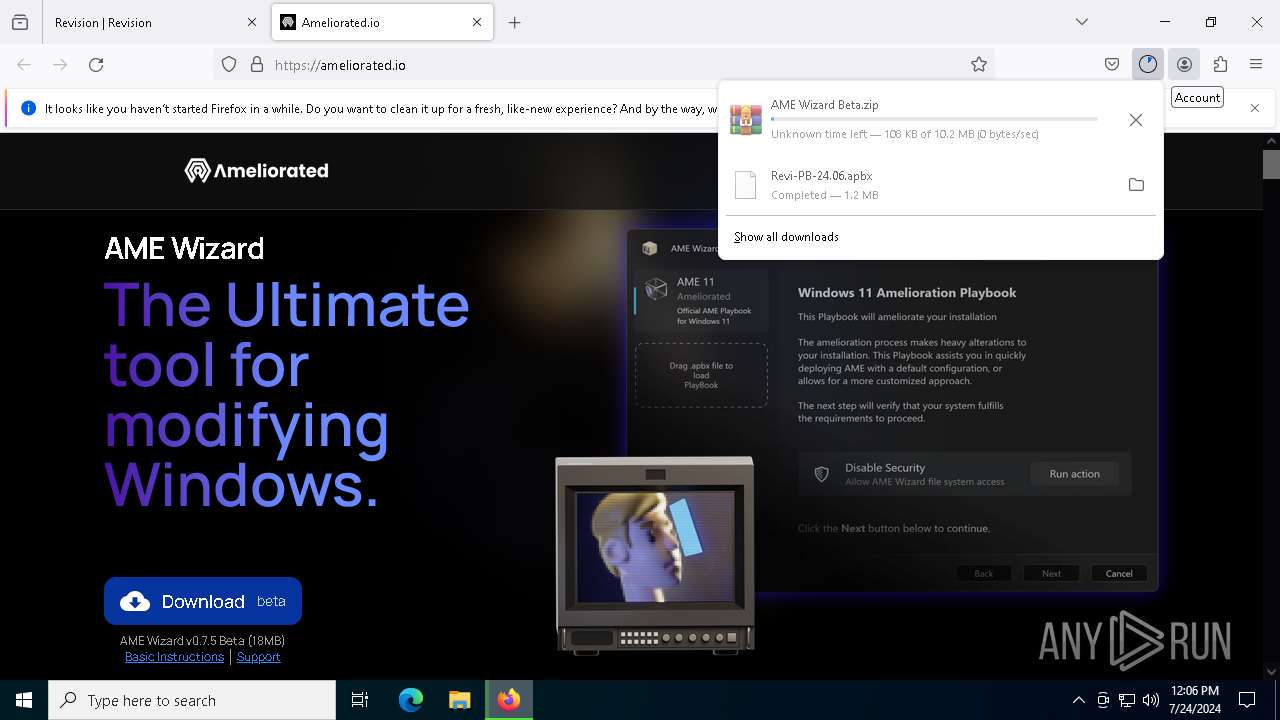The height and width of the screenshot is (720, 1280).
Task: Show Revi-PB-24.06.apbx in its folder
Action: click(1136, 185)
